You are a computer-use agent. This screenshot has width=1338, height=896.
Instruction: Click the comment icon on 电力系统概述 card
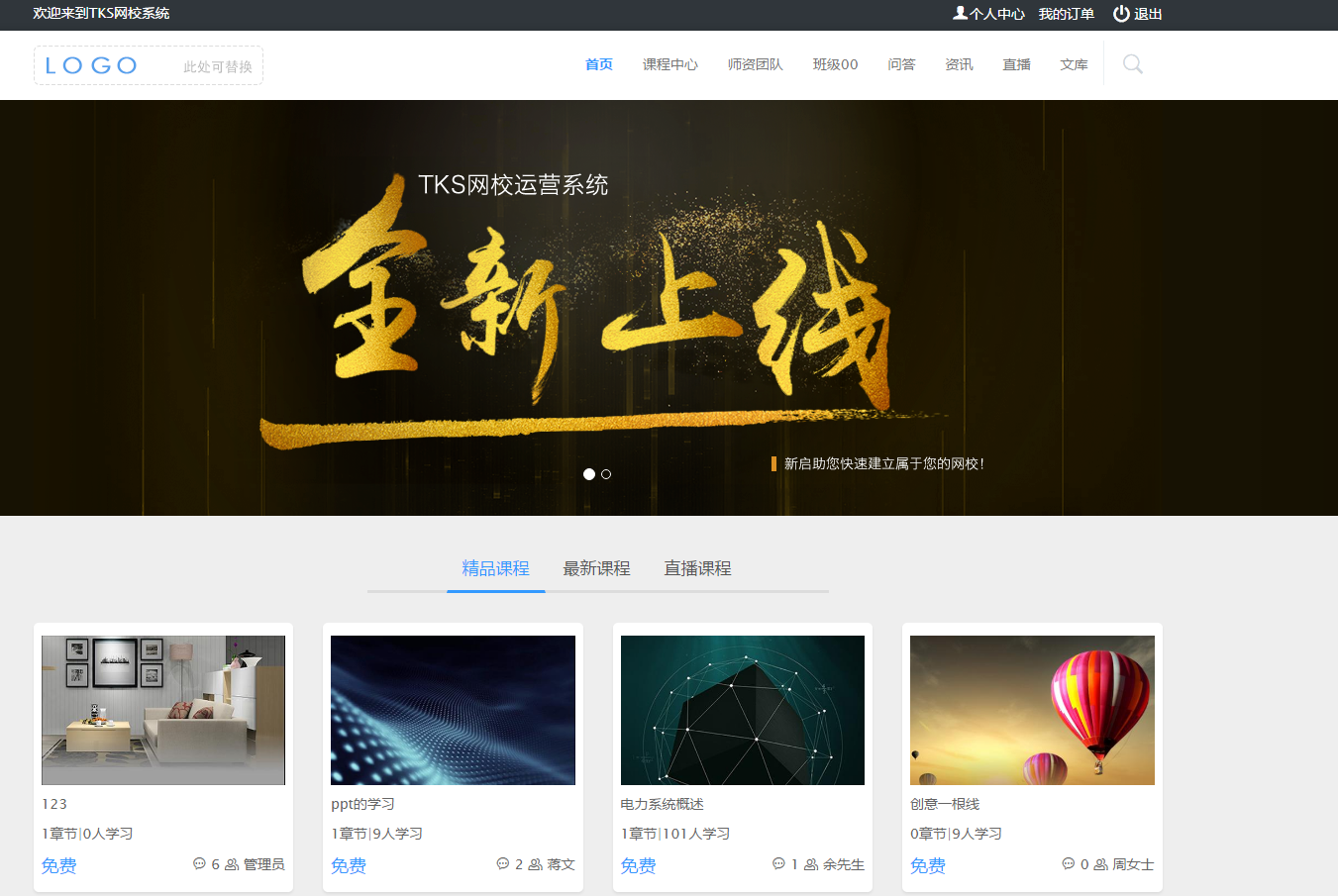pyautogui.click(x=778, y=863)
